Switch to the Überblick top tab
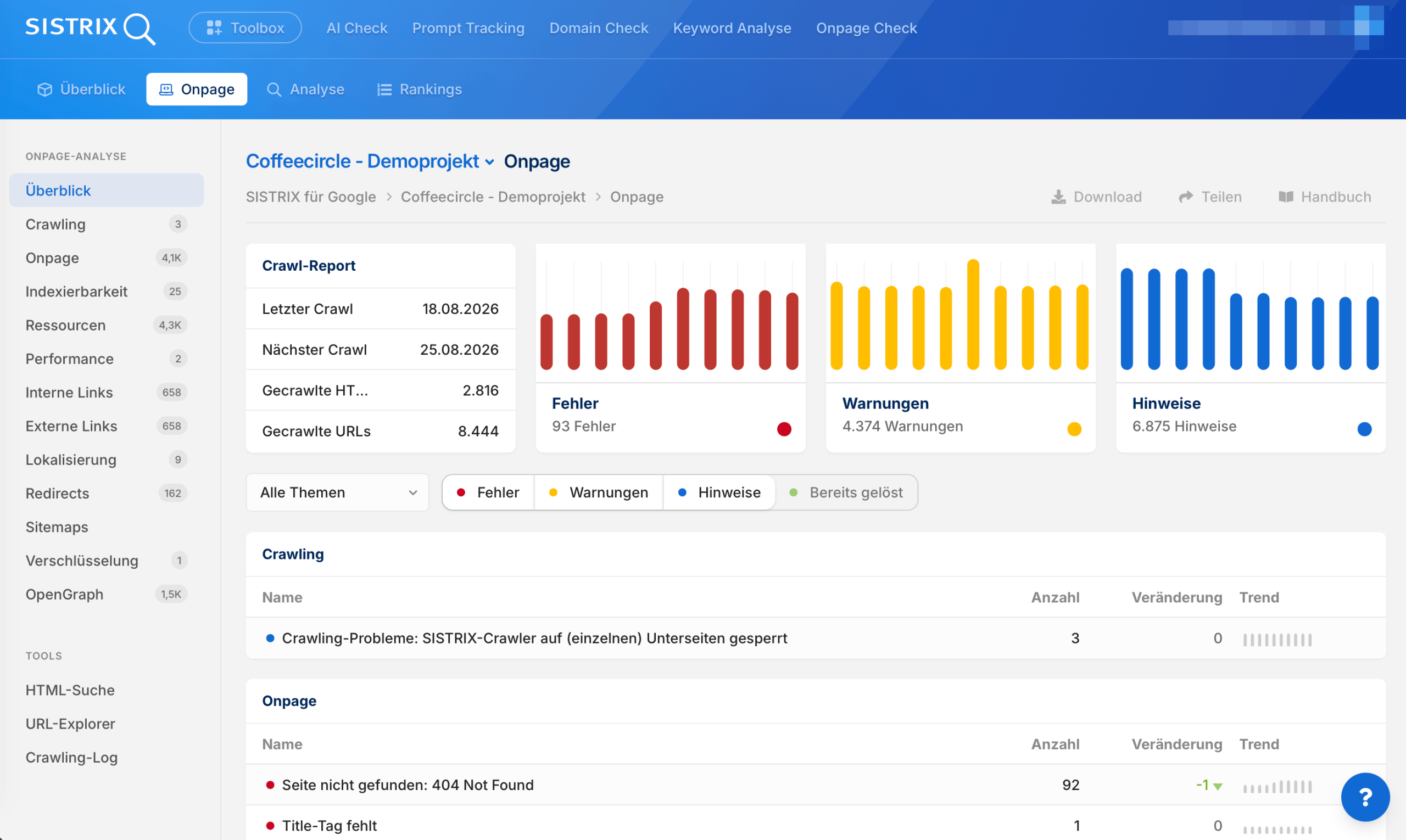Image resolution: width=1406 pixels, height=840 pixels. 81,89
